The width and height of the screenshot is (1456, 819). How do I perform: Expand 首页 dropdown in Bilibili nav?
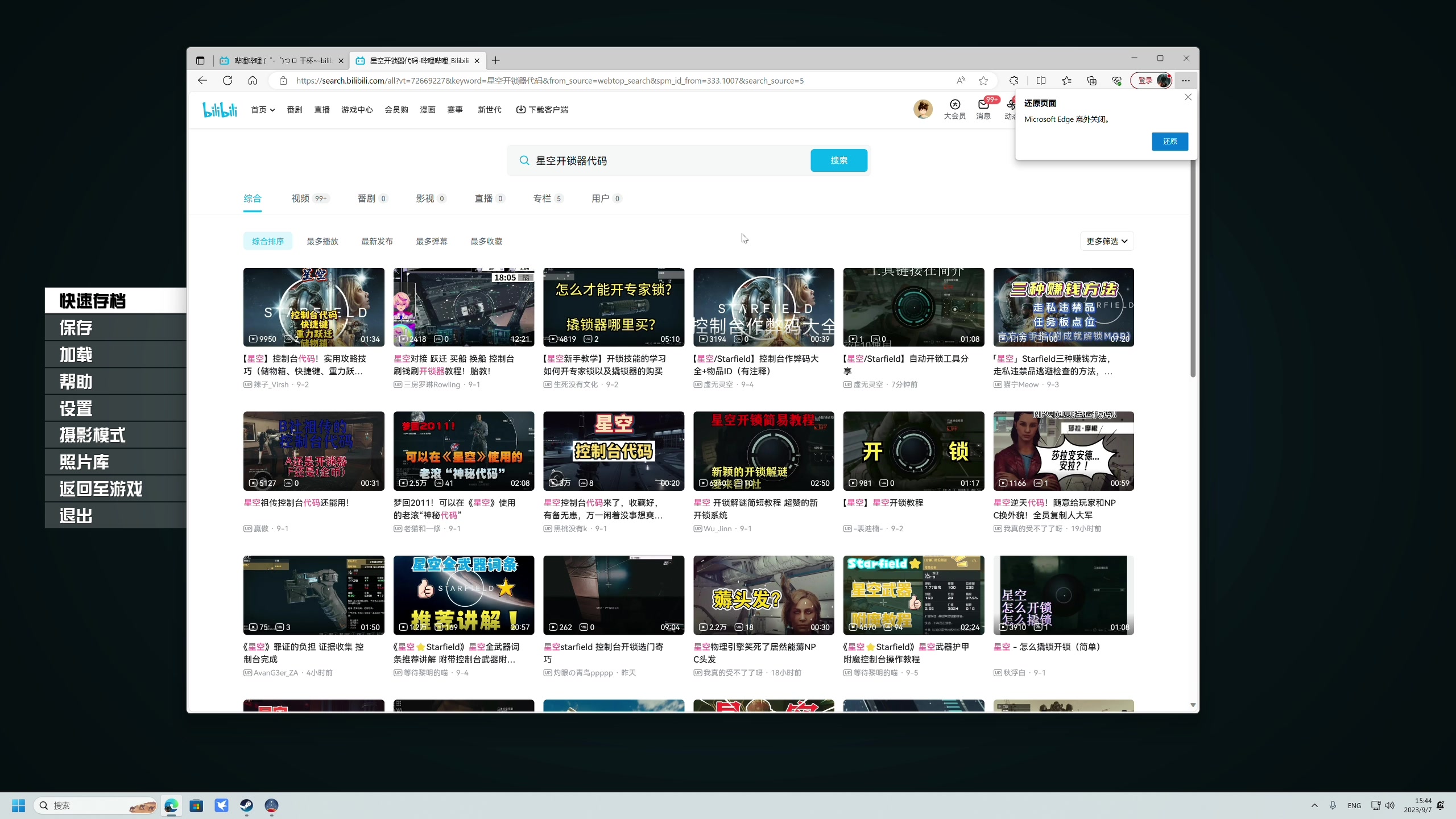pyautogui.click(x=263, y=110)
